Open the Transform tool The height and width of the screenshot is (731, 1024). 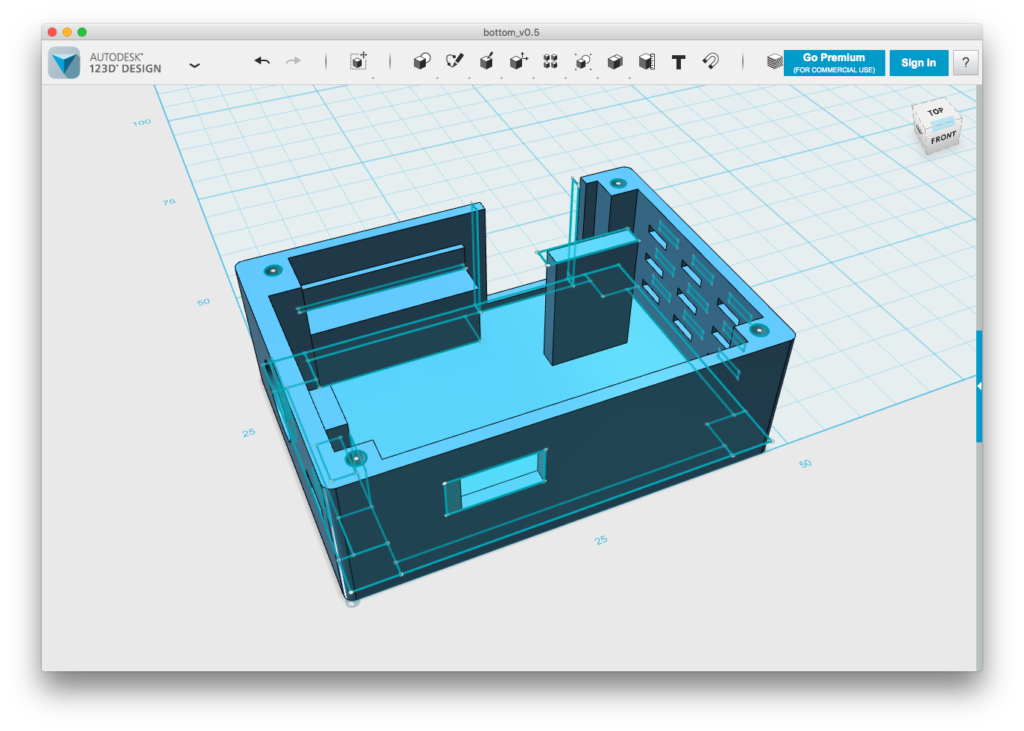358,62
